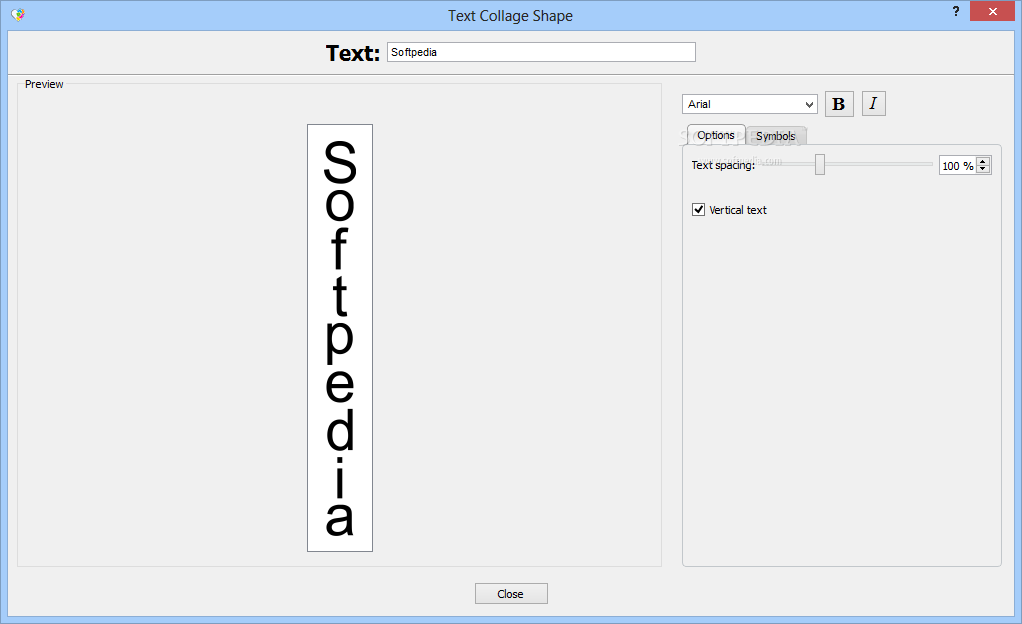Viewport: 1022px width, 624px height.
Task: Close the Text Collage Shape window
Action: [x=992, y=11]
